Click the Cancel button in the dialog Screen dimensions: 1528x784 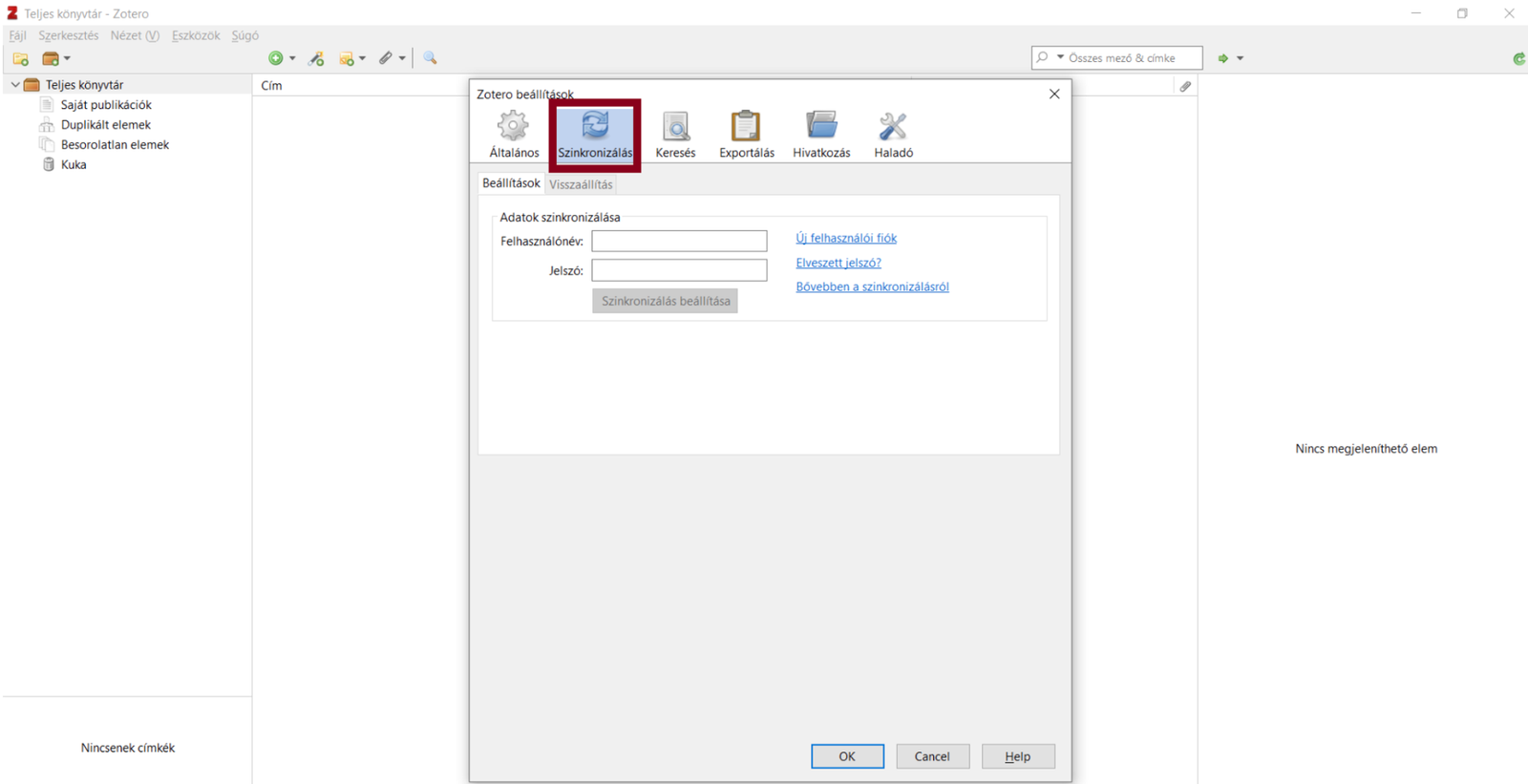(x=932, y=756)
